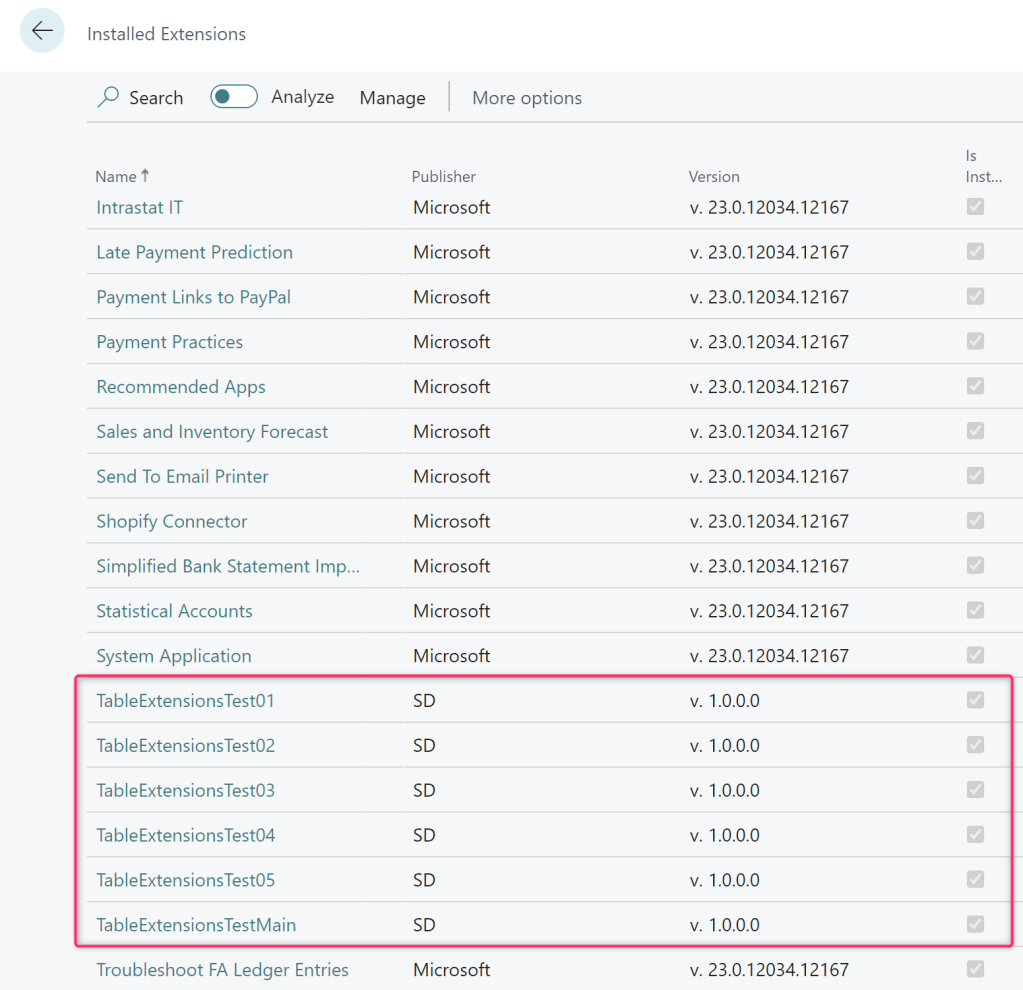Click the Is Installed checkbox for TableExtensionsTest03
The image size is (1023, 990).
[975, 790]
